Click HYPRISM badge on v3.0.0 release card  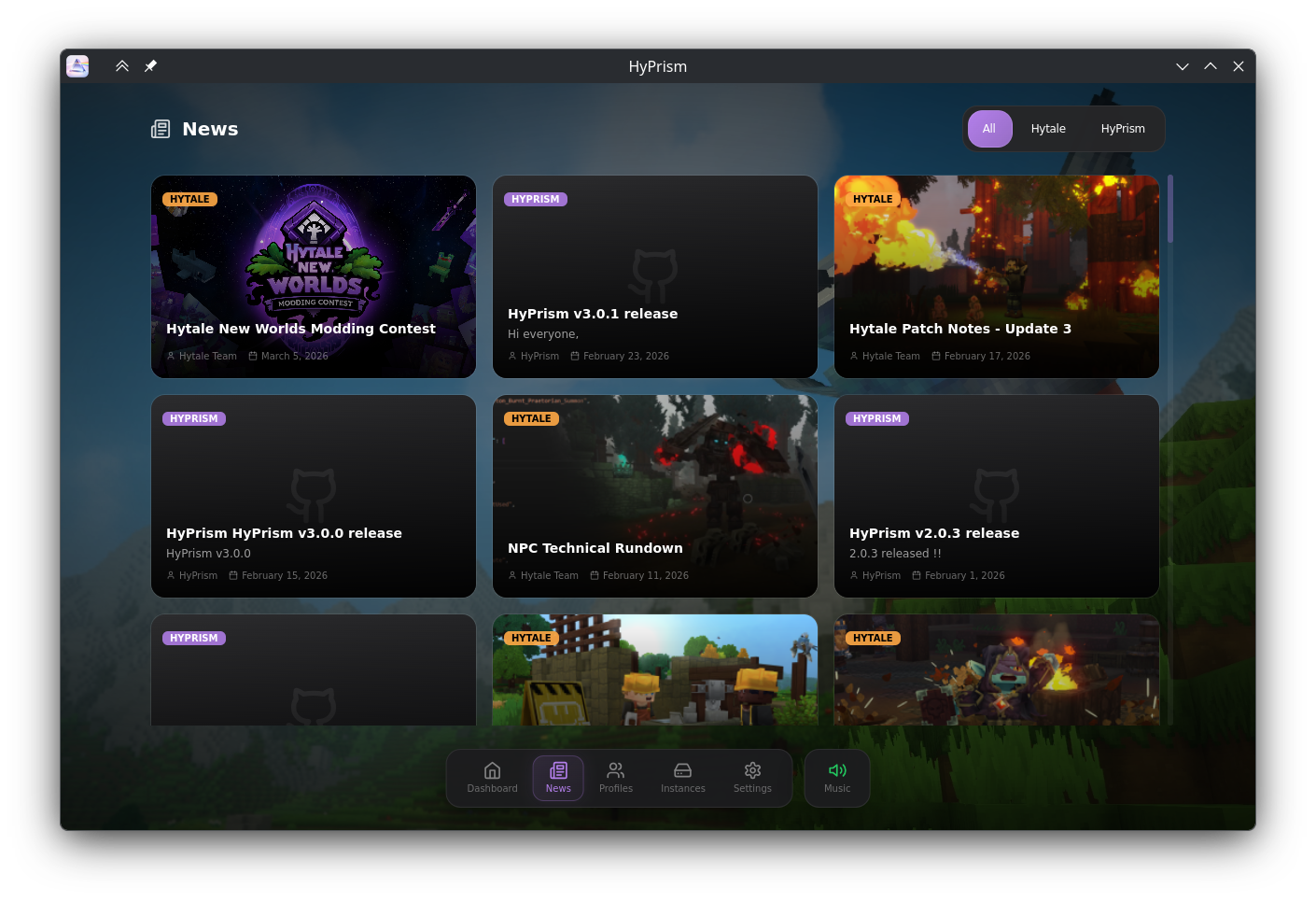coord(194,418)
